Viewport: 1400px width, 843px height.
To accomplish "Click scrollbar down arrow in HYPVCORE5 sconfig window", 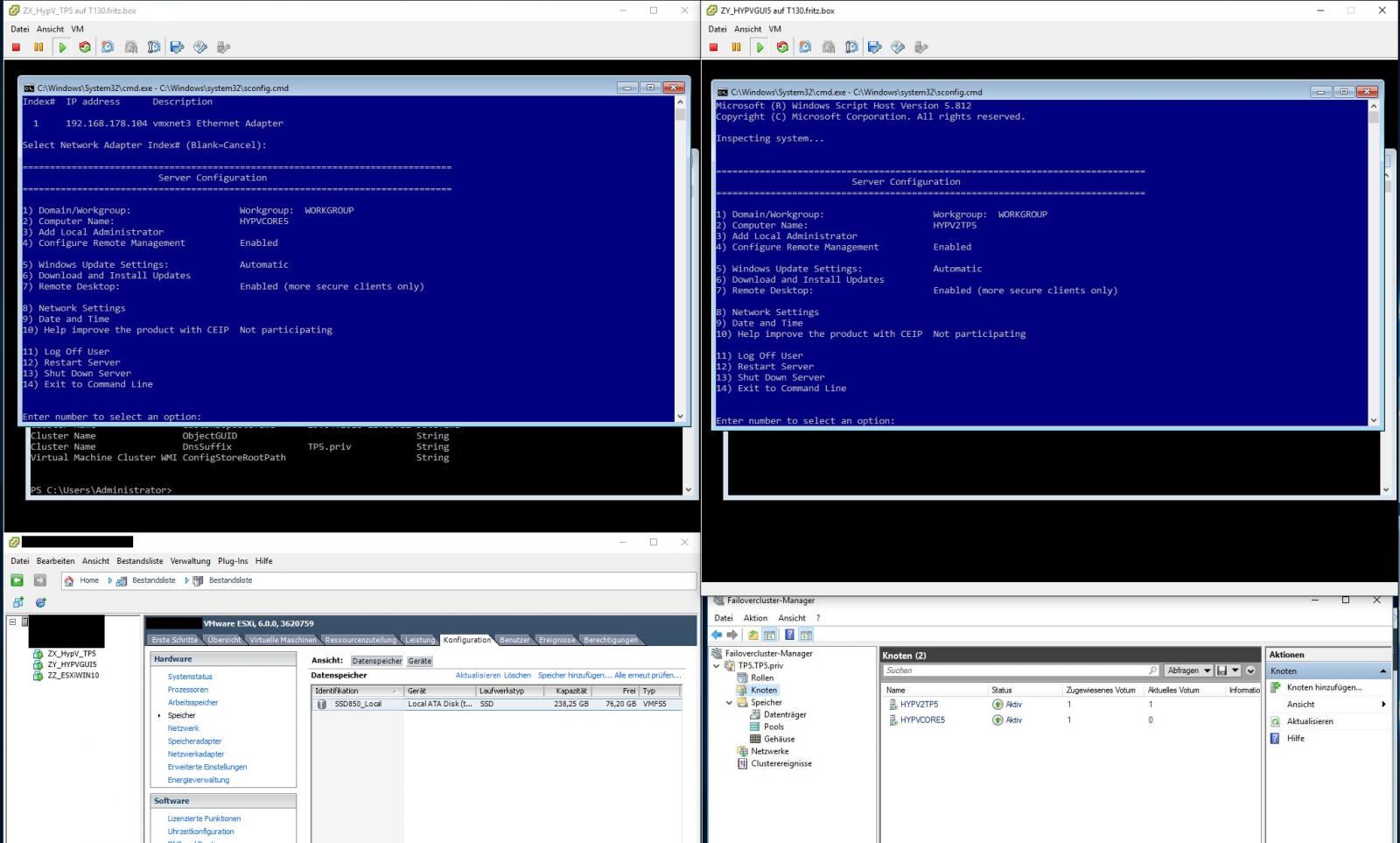I will coord(680,416).
